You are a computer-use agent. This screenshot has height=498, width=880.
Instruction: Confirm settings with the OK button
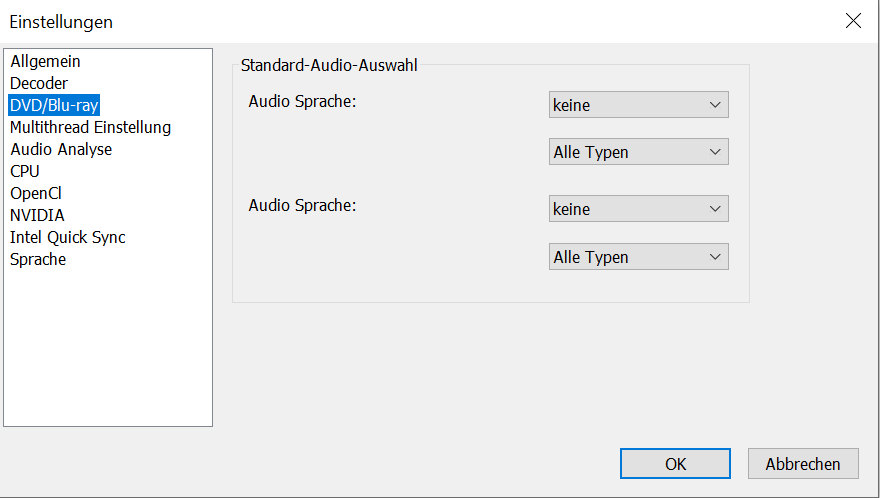[675, 464]
